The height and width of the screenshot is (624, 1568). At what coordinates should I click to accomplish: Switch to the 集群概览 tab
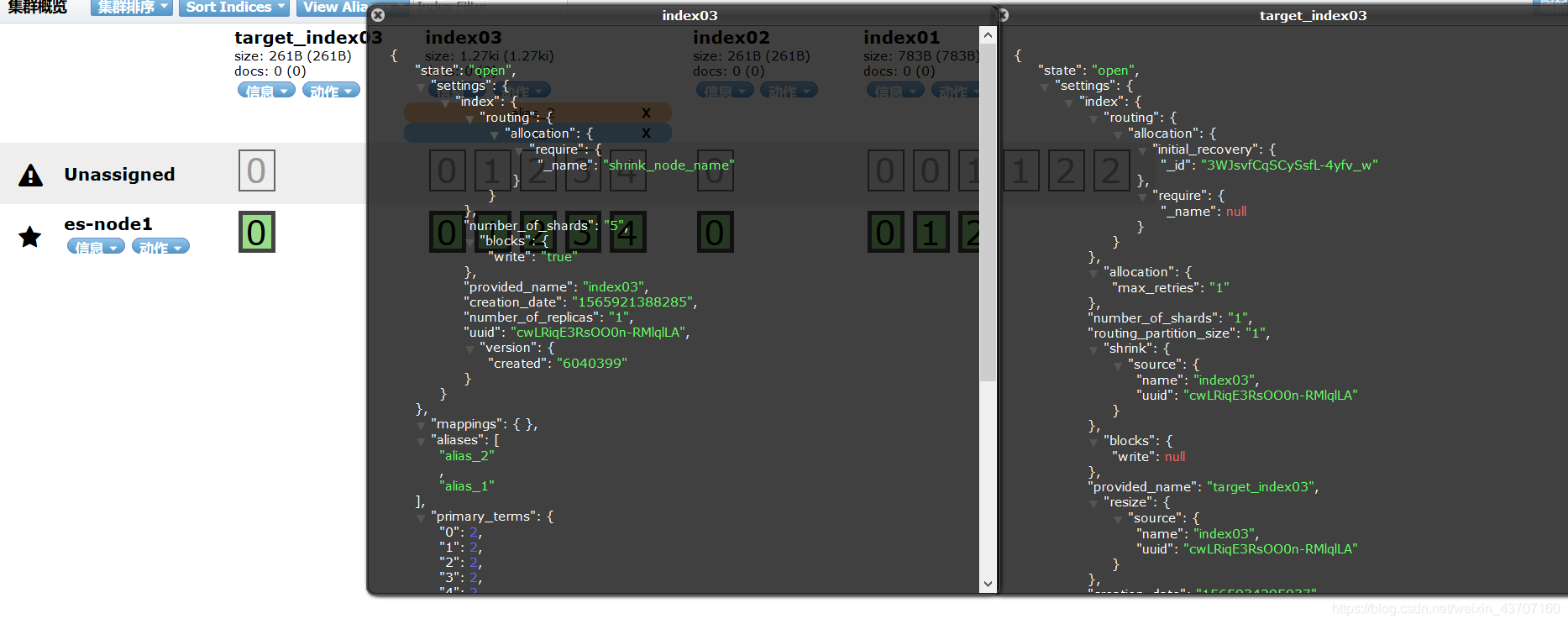click(38, 8)
